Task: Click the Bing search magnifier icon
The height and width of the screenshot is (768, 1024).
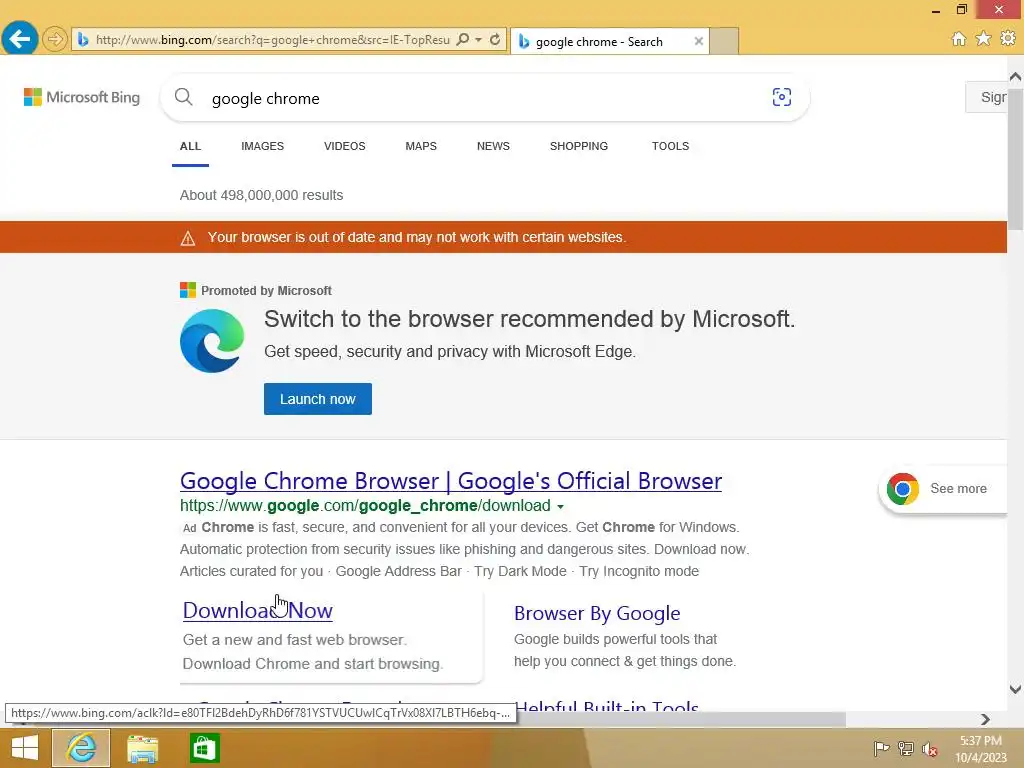Action: 184,97
